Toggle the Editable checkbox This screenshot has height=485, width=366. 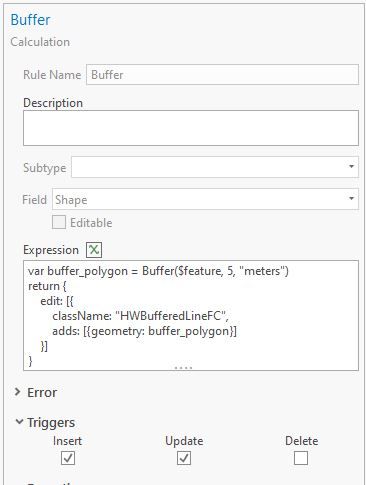(x=59, y=222)
